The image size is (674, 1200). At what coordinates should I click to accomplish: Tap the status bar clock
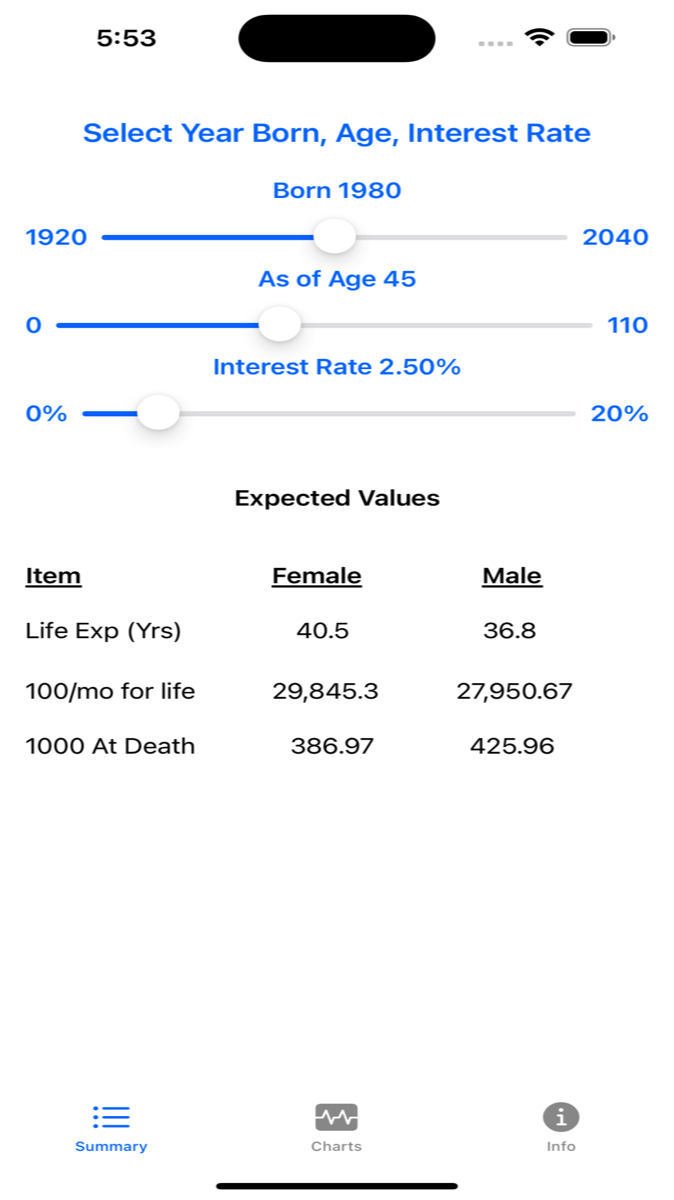coord(126,38)
